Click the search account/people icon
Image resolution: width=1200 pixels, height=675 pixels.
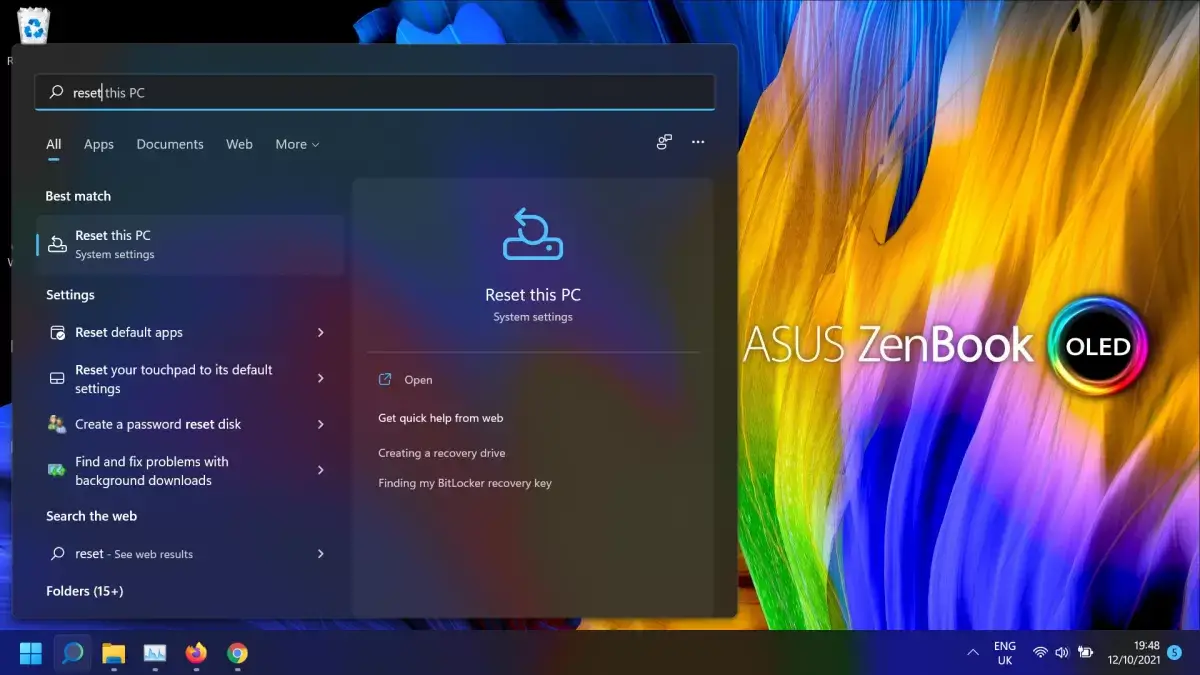coord(664,143)
